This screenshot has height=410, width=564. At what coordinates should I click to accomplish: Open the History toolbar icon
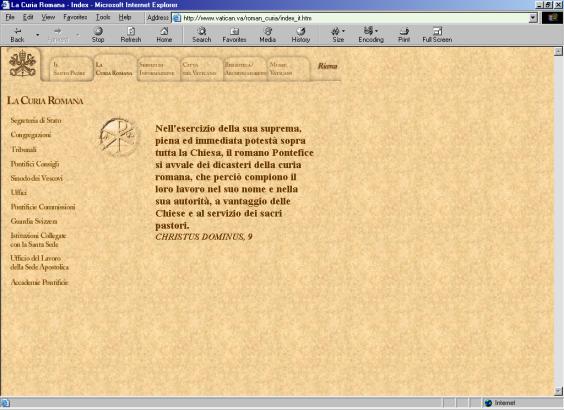(x=301, y=31)
